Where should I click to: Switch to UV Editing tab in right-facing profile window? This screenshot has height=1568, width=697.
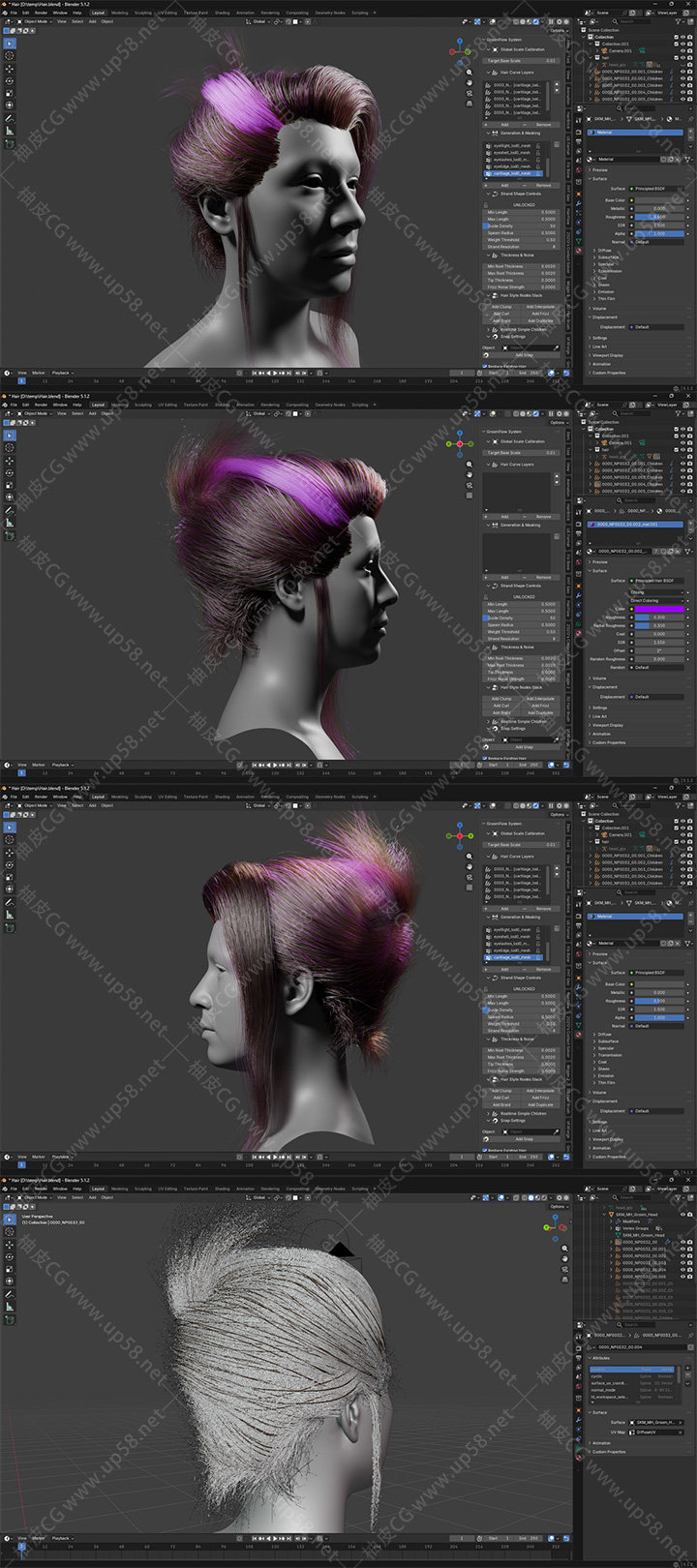click(x=167, y=405)
